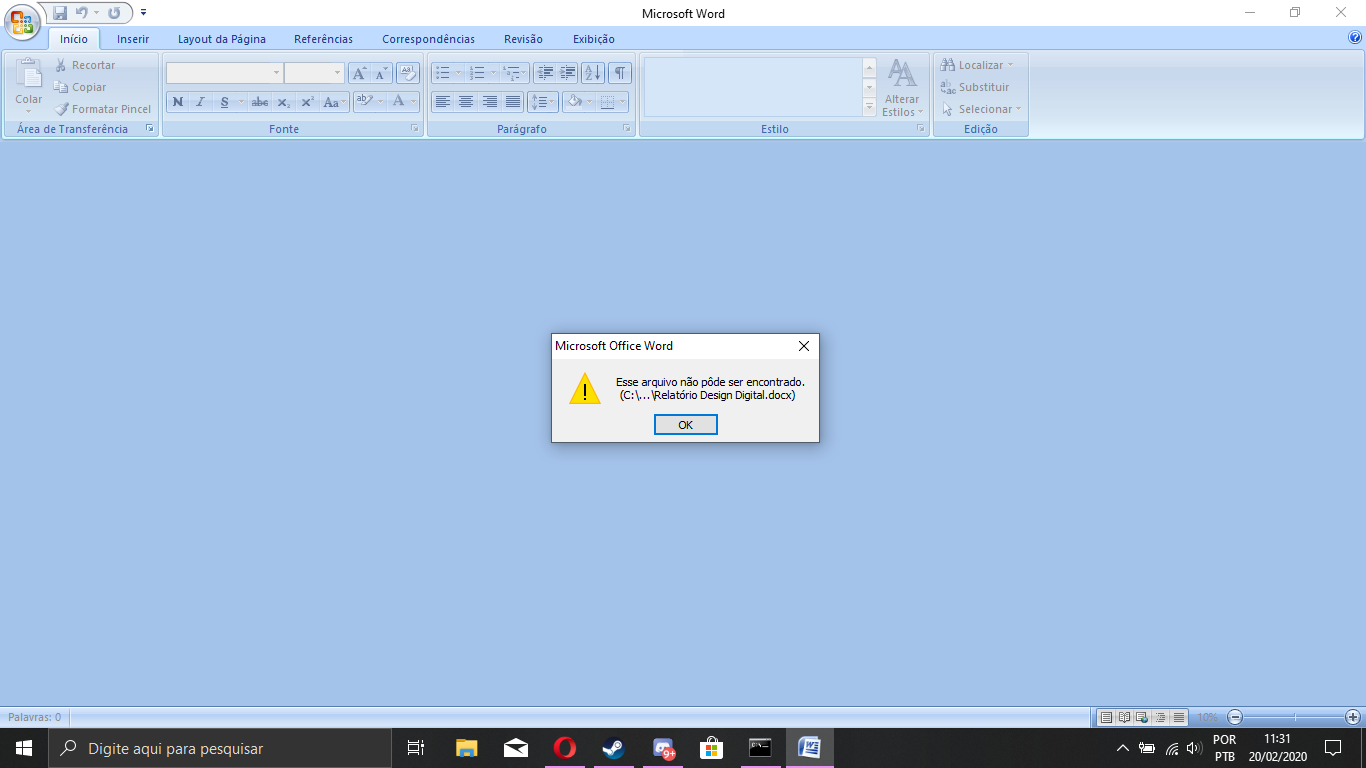Open the line spacing dropdown
The image size is (1366, 768).
tap(543, 101)
